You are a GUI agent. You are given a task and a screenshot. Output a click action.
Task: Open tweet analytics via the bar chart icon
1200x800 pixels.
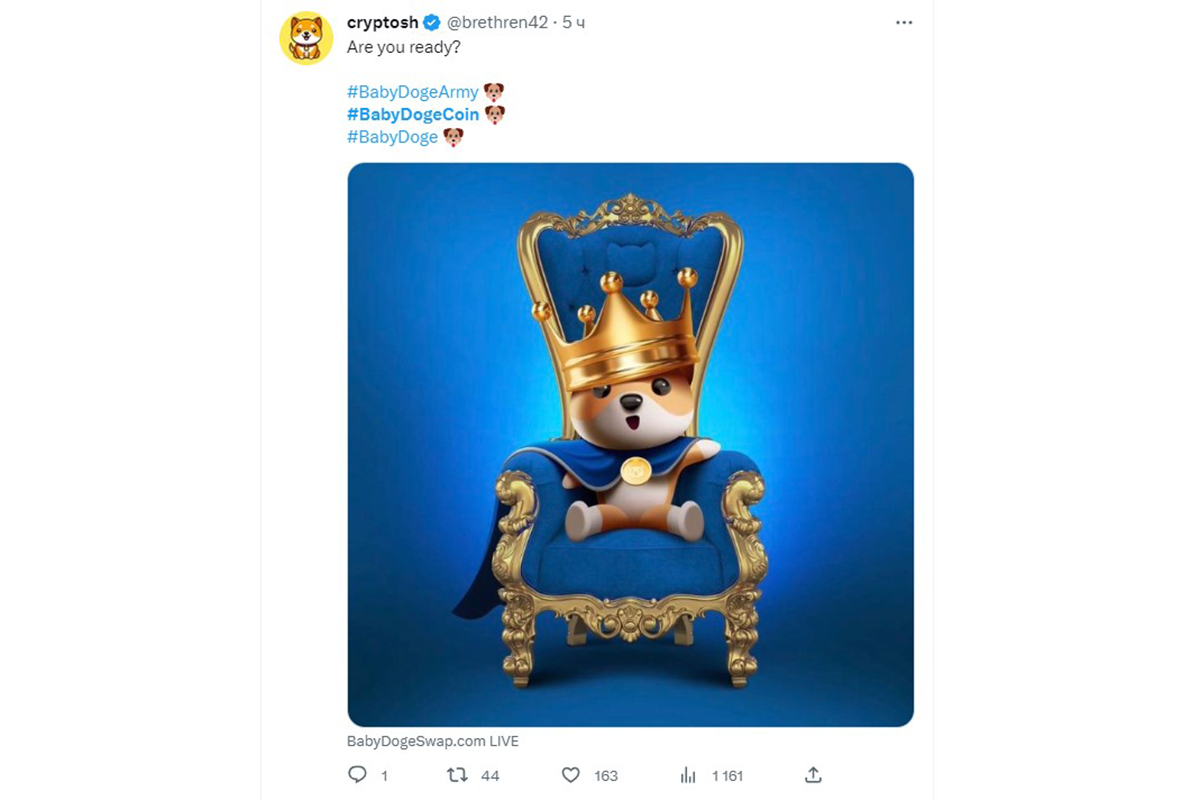(x=688, y=774)
